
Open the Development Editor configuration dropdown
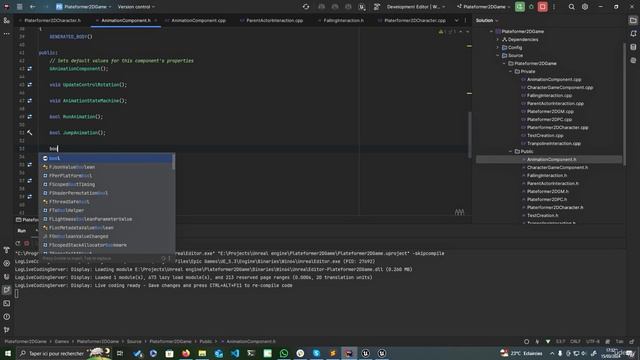click(x=415, y=7)
